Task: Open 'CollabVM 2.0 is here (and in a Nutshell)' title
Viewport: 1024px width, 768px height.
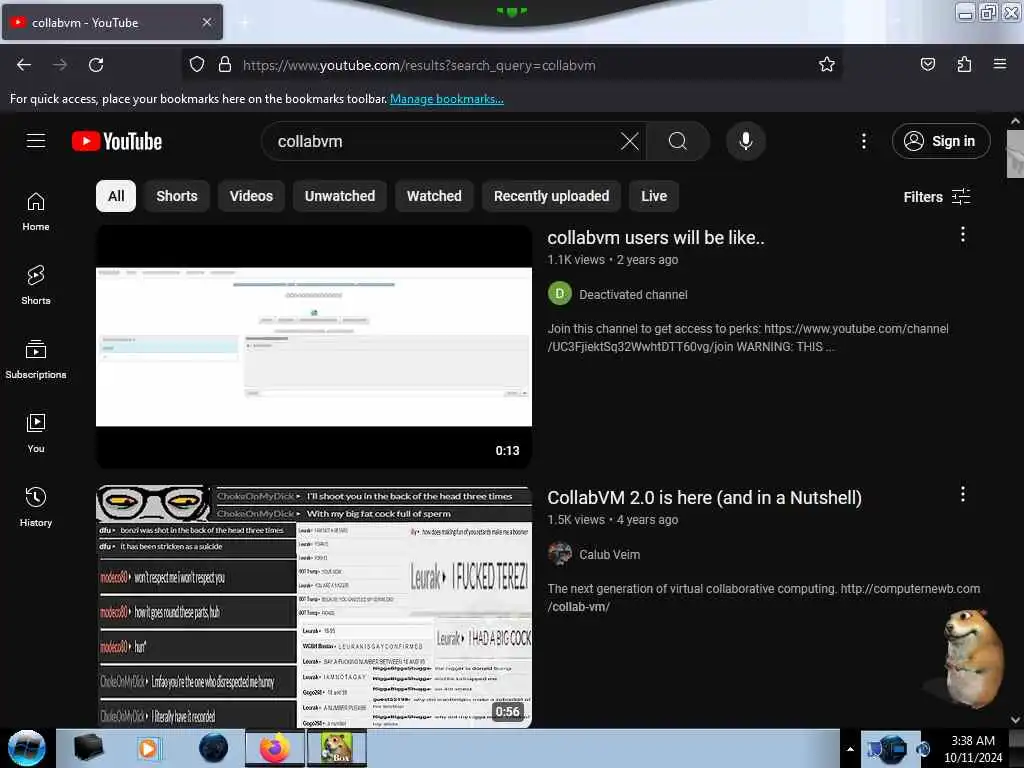Action: (x=704, y=498)
